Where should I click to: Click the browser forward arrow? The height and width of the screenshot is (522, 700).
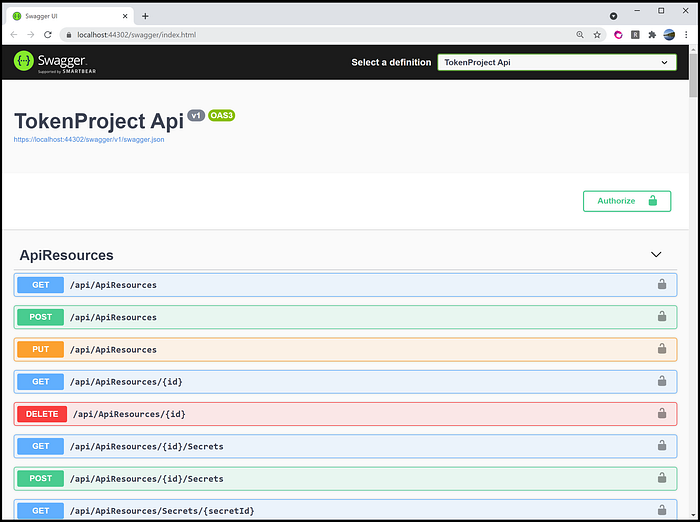[31, 35]
